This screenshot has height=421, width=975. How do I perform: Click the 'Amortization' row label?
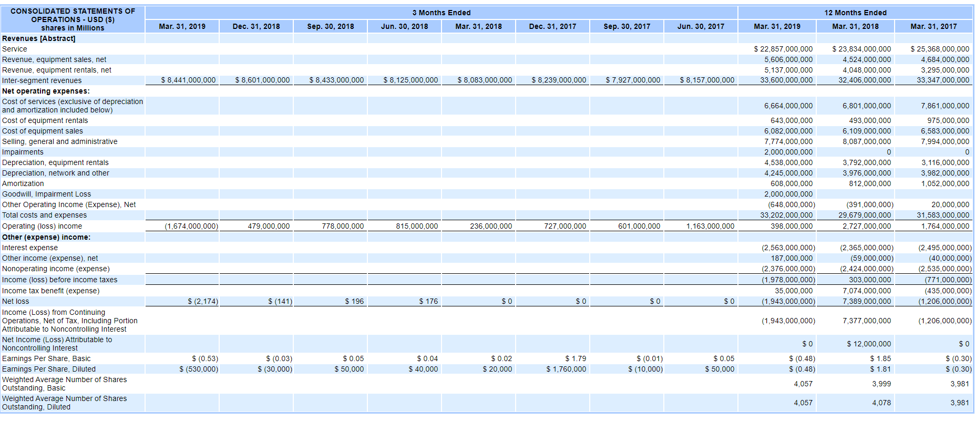coord(23,183)
